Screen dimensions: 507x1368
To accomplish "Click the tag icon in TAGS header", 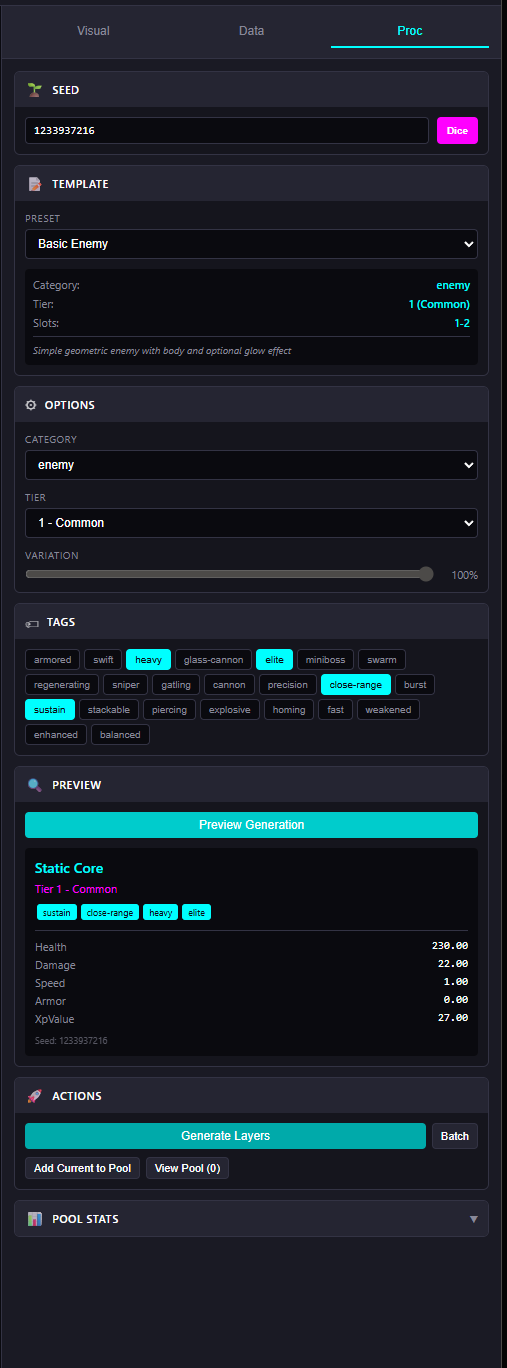I will pos(32,622).
